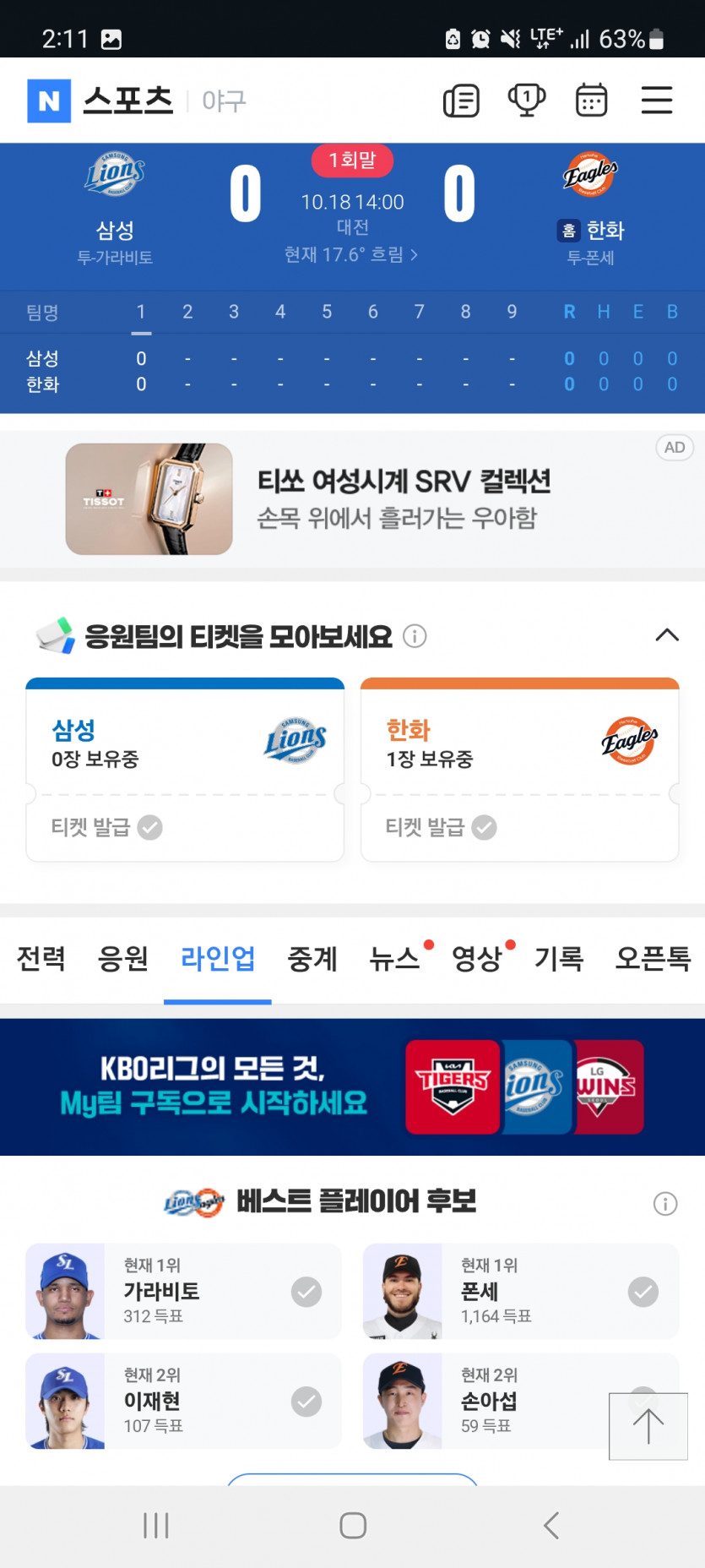Viewport: 705px width, 1568px height.
Task: Open the news feed icon in header
Action: tap(461, 101)
